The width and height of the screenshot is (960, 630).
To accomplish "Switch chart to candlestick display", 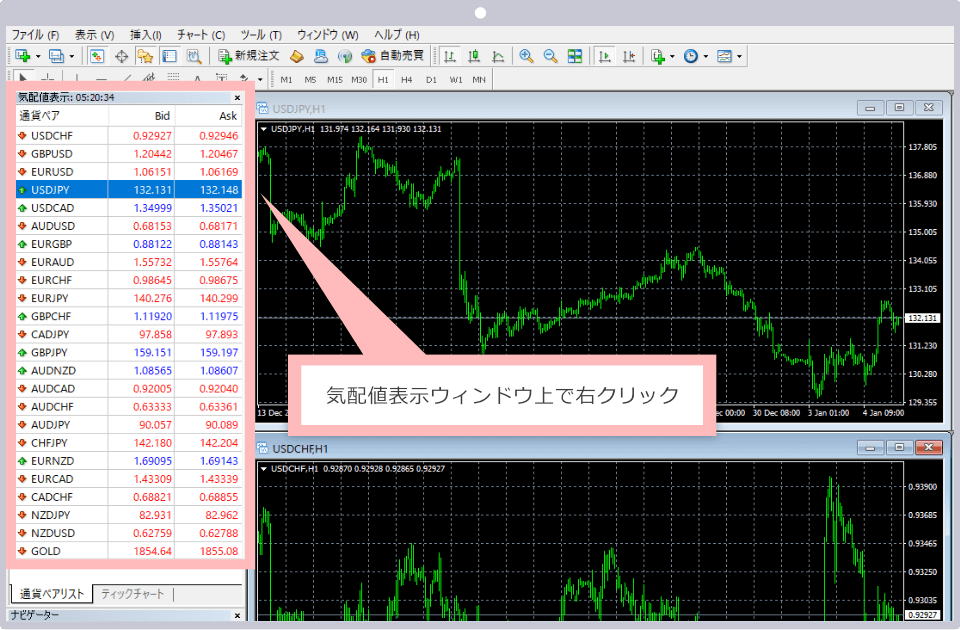I will (474, 56).
